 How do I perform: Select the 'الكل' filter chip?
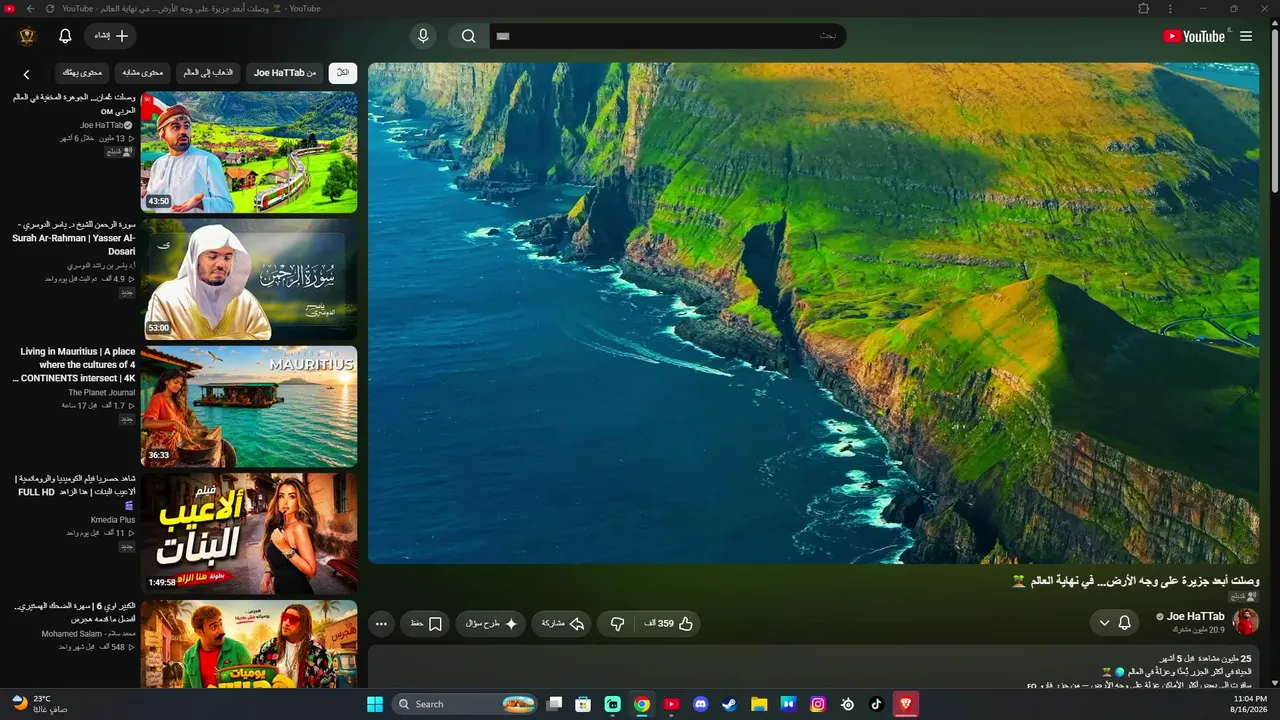coord(343,73)
